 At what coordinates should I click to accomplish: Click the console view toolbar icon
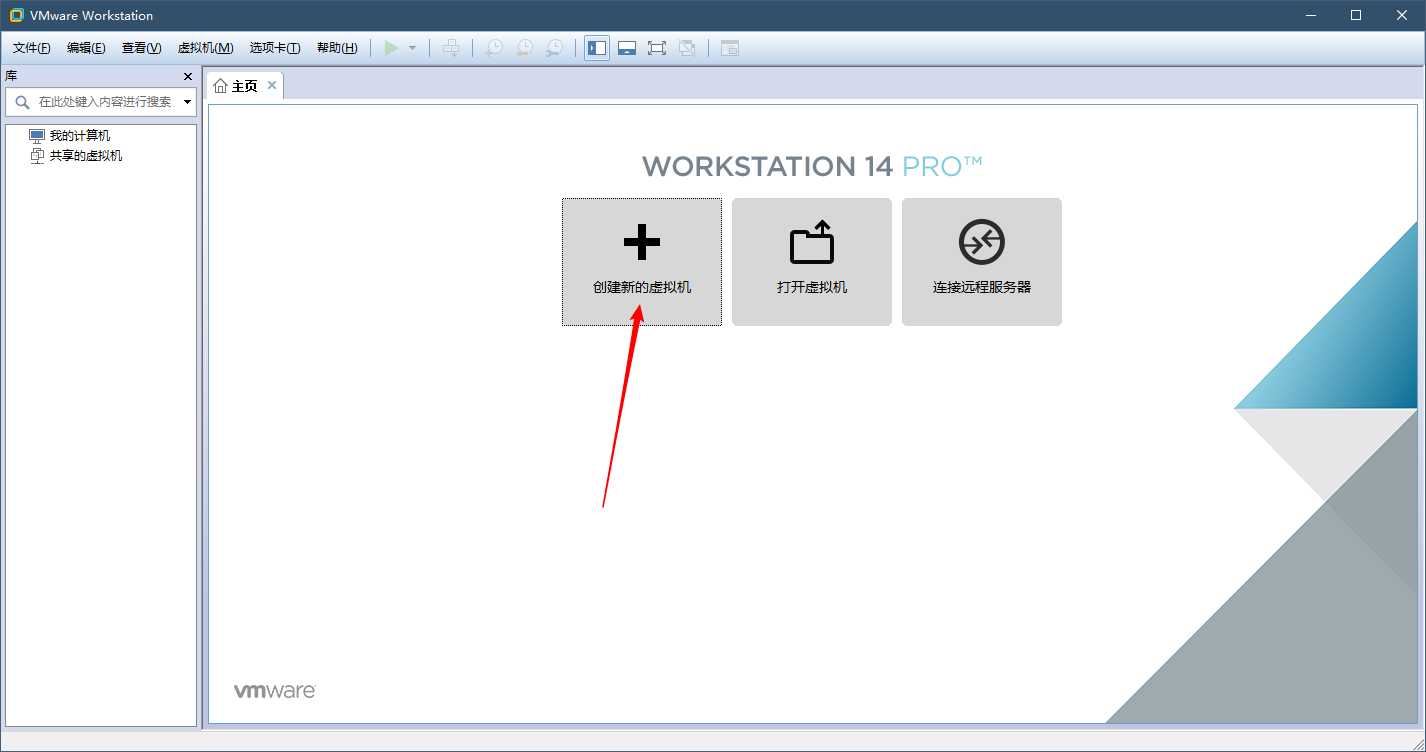[730, 48]
